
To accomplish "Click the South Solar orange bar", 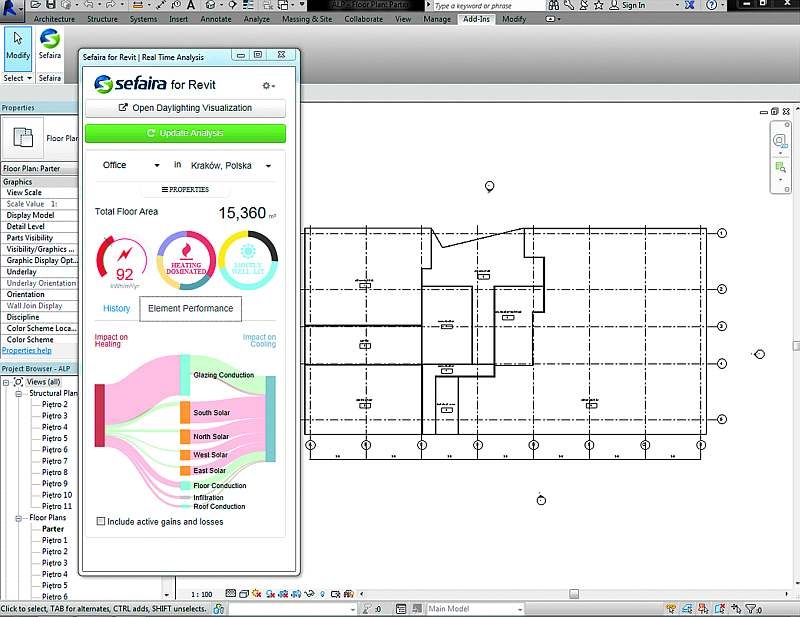I will [185, 412].
